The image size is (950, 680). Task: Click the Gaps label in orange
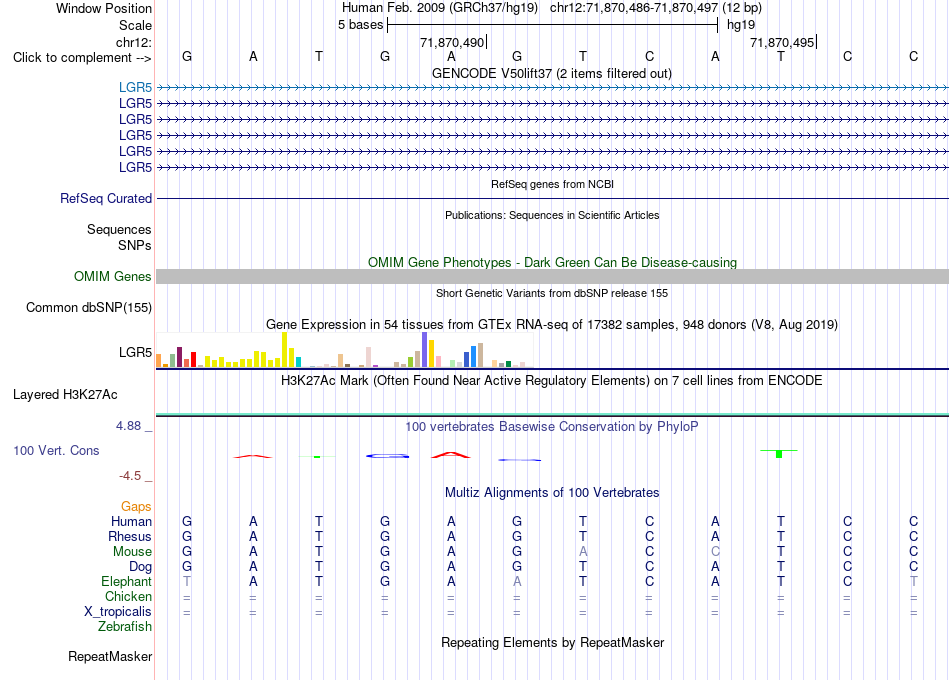[136, 506]
